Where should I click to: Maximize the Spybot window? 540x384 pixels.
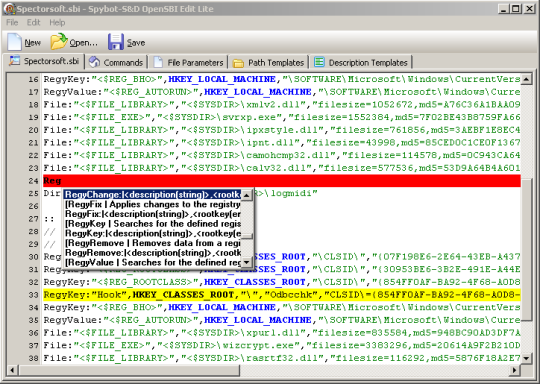[516, 9]
